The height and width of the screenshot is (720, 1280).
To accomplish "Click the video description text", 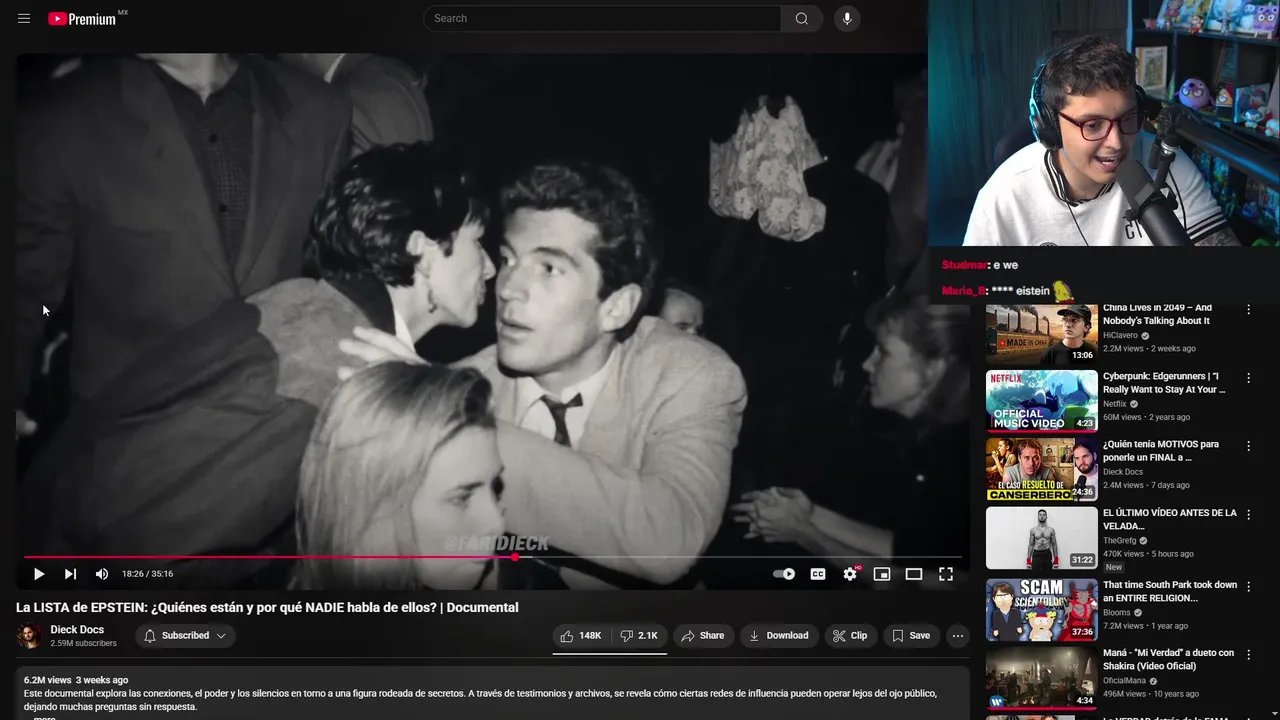I will pyautogui.click(x=480, y=700).
